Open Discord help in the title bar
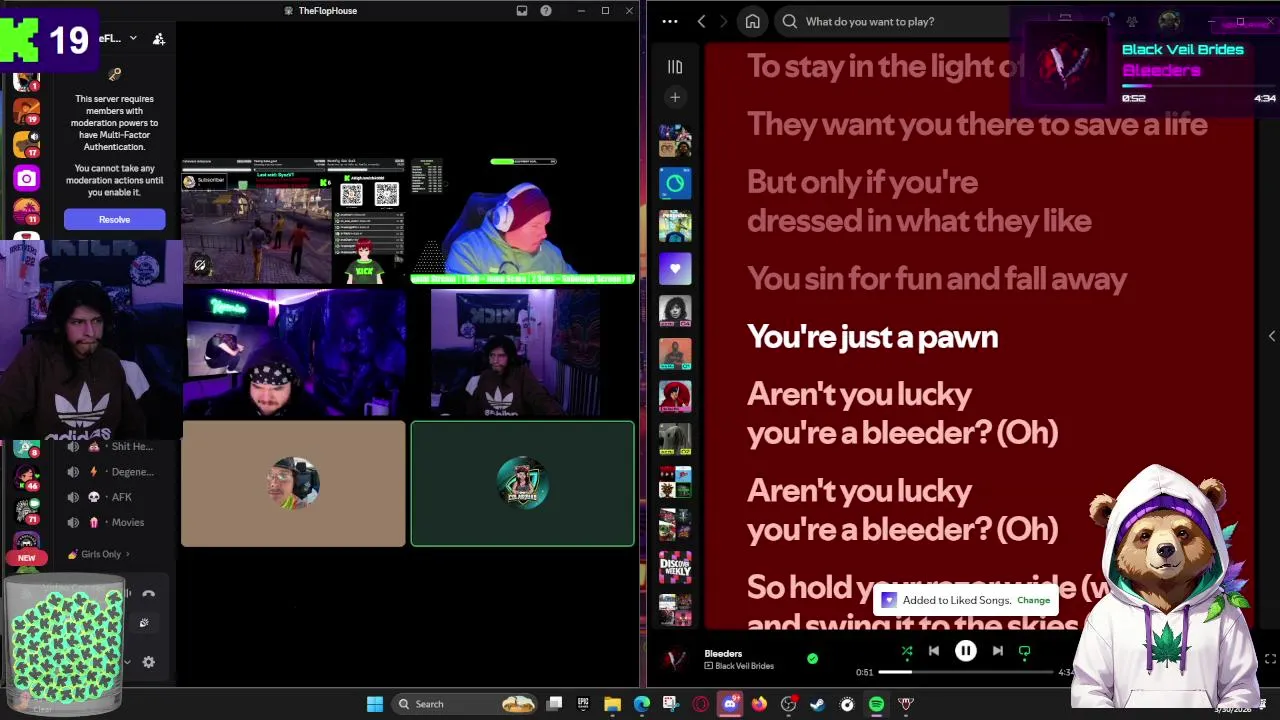The width and height of the screenshot is (1280, 720). coord(546,10)
